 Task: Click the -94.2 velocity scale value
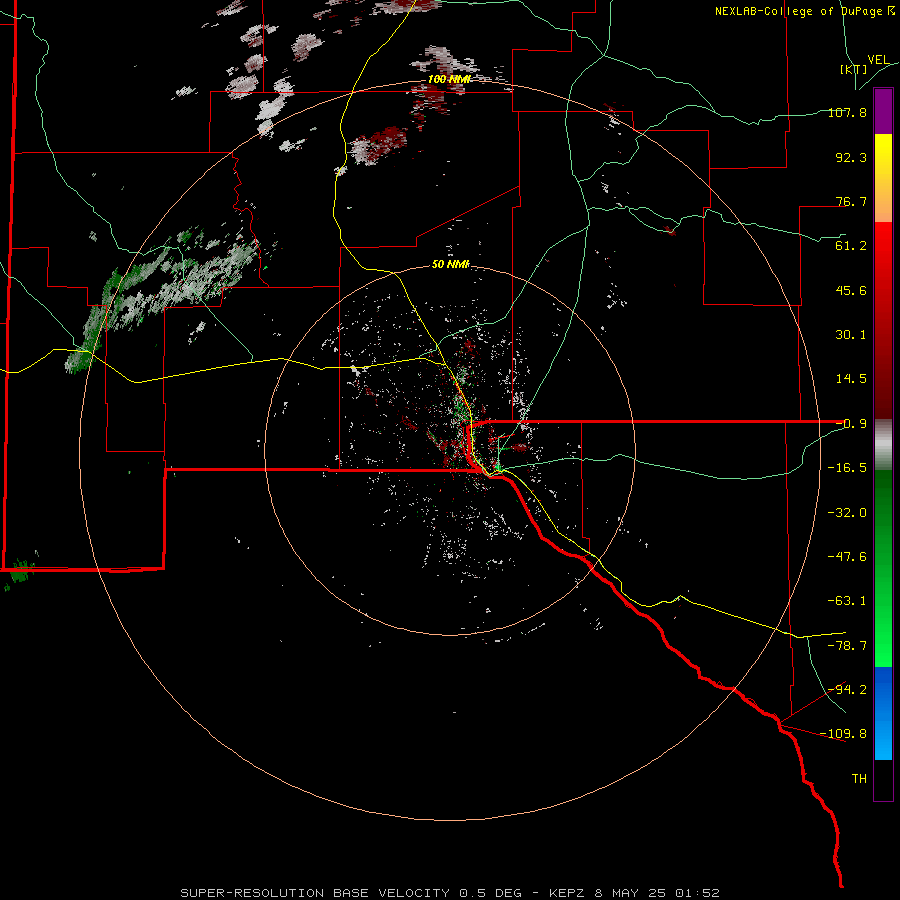pos(847,689)
